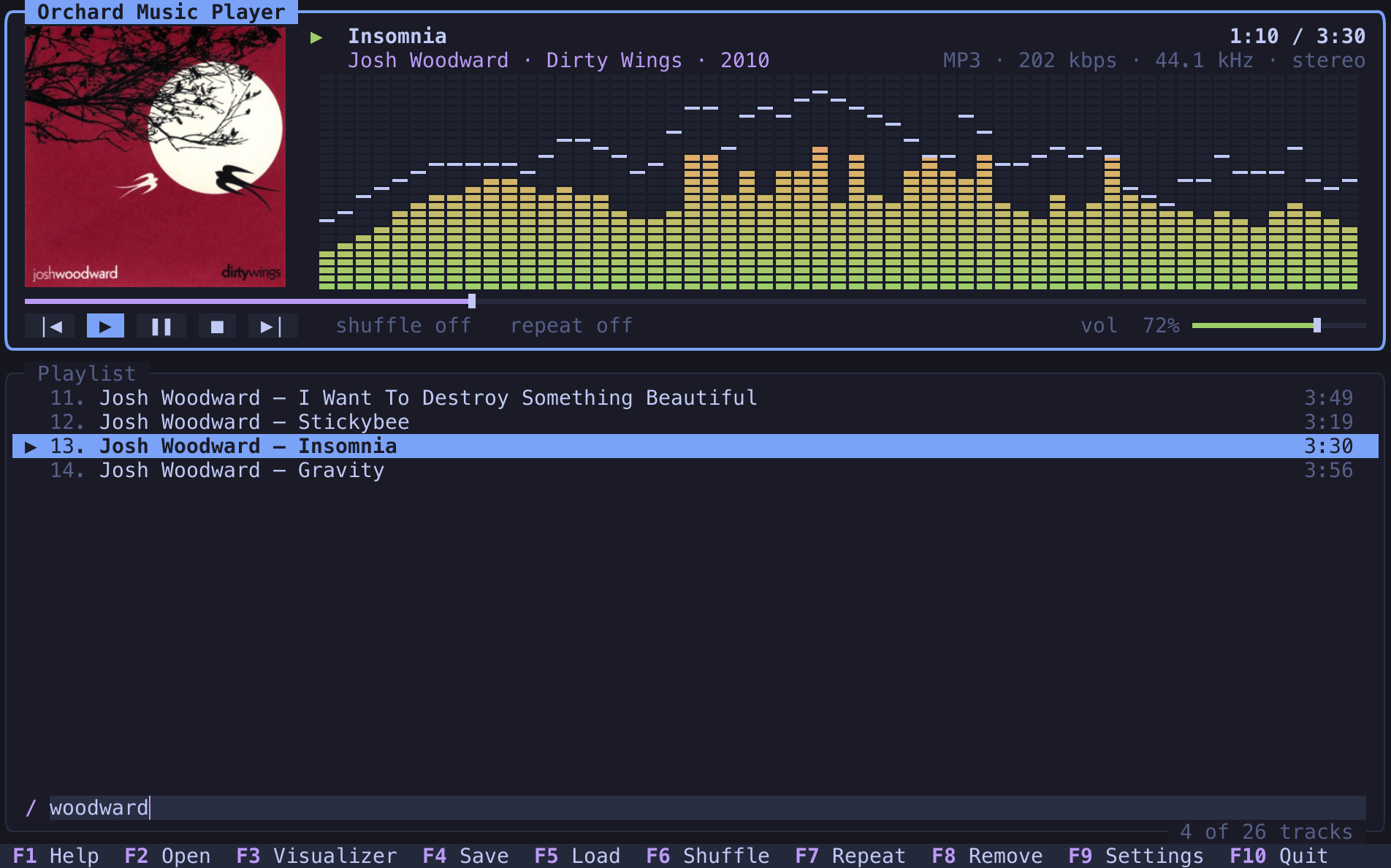
Task: Click F10 Quit
Action: tap(1278, 856)
